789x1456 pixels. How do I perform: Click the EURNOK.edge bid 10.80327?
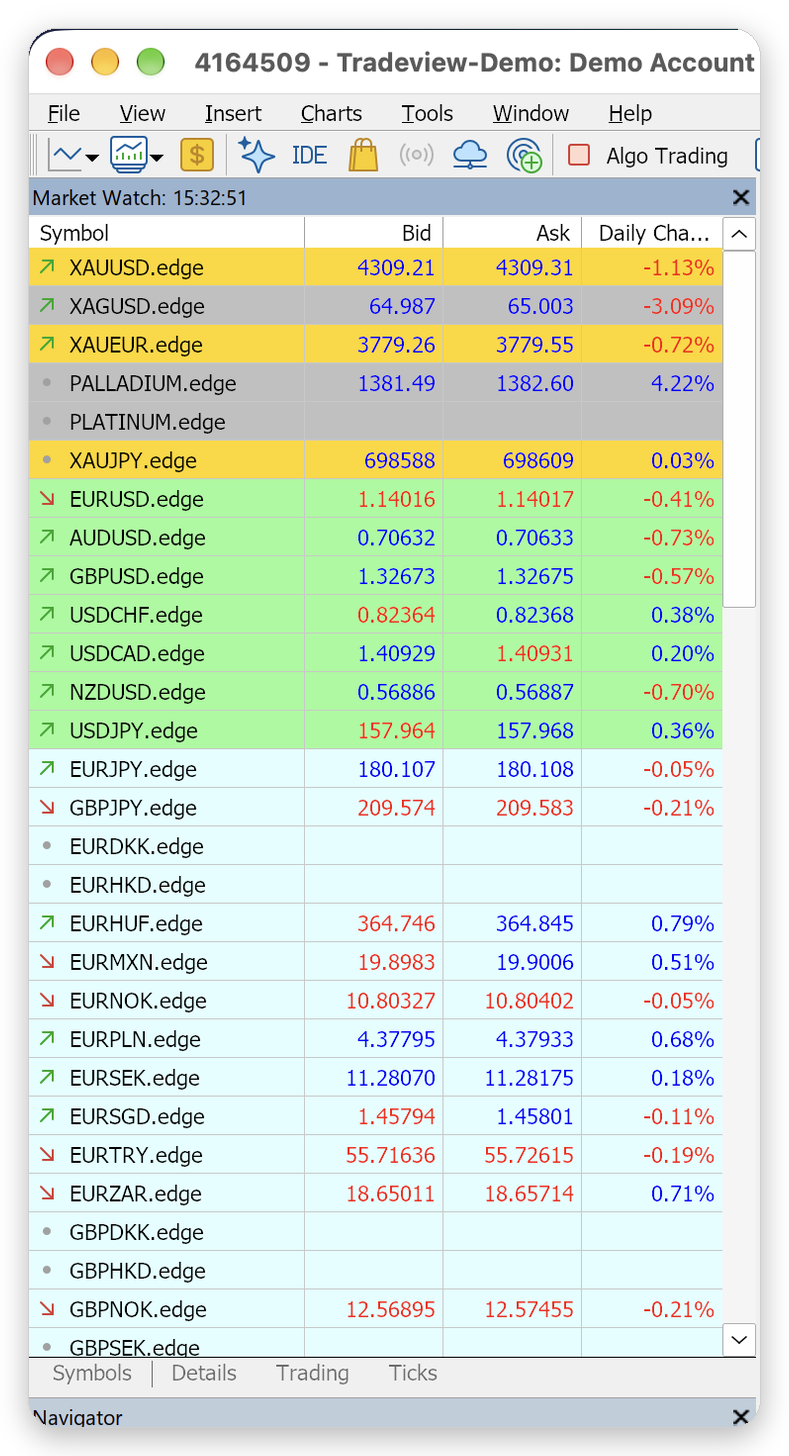[390, 1000]
